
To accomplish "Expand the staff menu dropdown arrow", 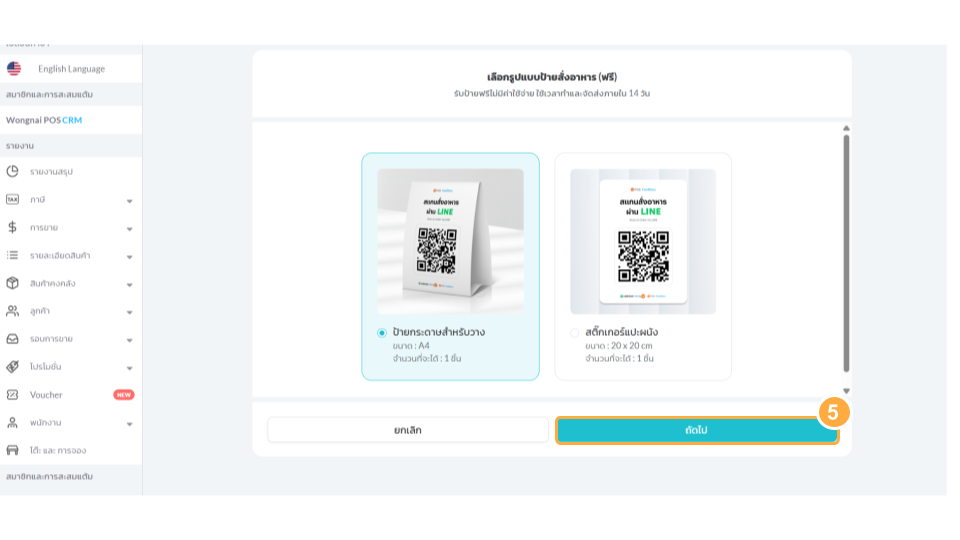I will click(x=130, y=424).
